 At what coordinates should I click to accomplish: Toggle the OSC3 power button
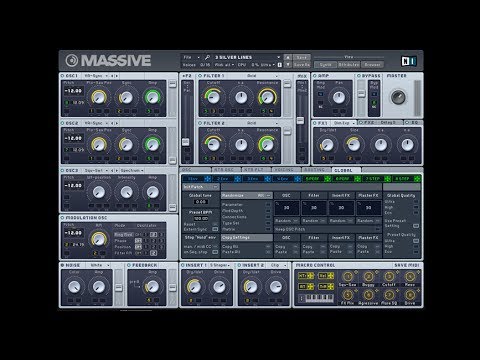[63, 171]
